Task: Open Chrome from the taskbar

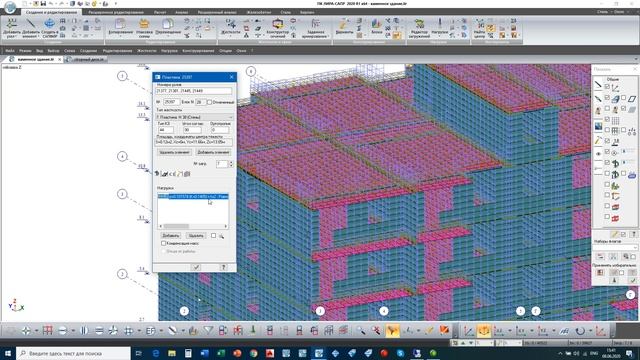Action: (x=253, y=353)
